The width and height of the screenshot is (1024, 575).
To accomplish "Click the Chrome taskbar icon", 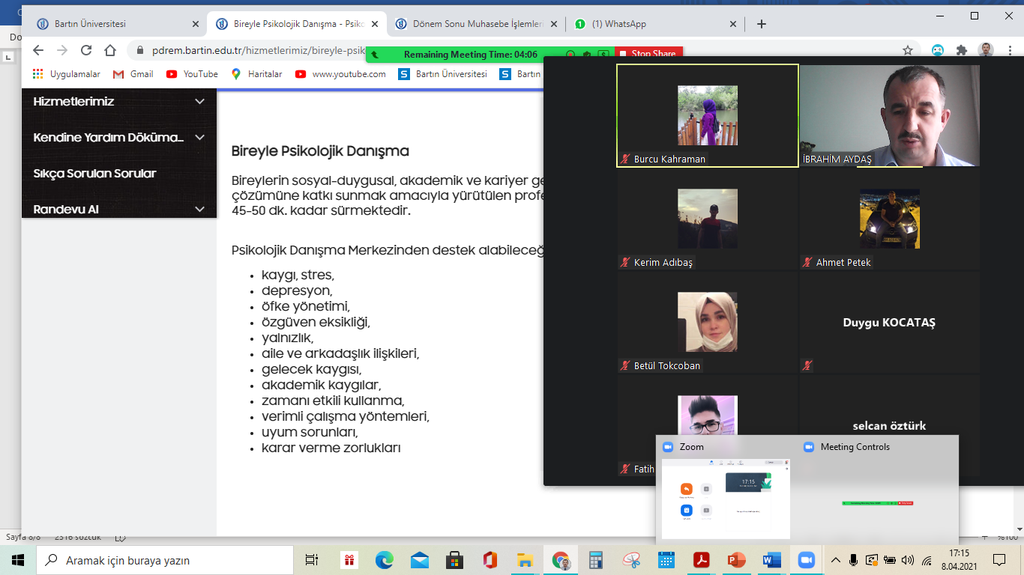I will 560,560.
